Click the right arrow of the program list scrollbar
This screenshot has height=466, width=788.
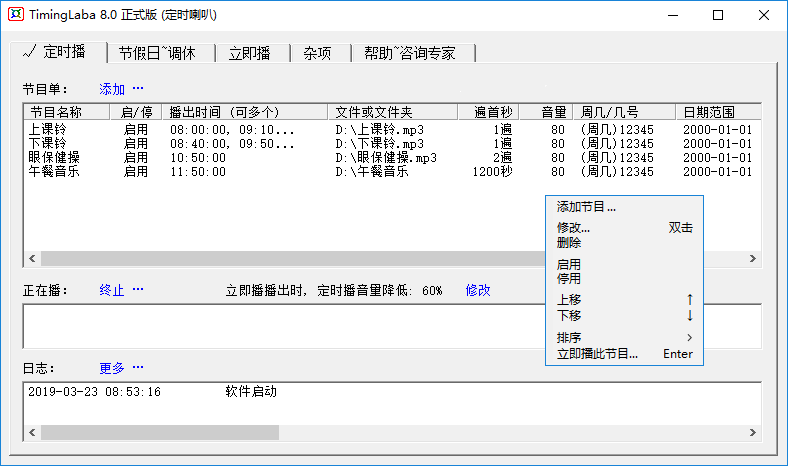[x=754, y=258]
